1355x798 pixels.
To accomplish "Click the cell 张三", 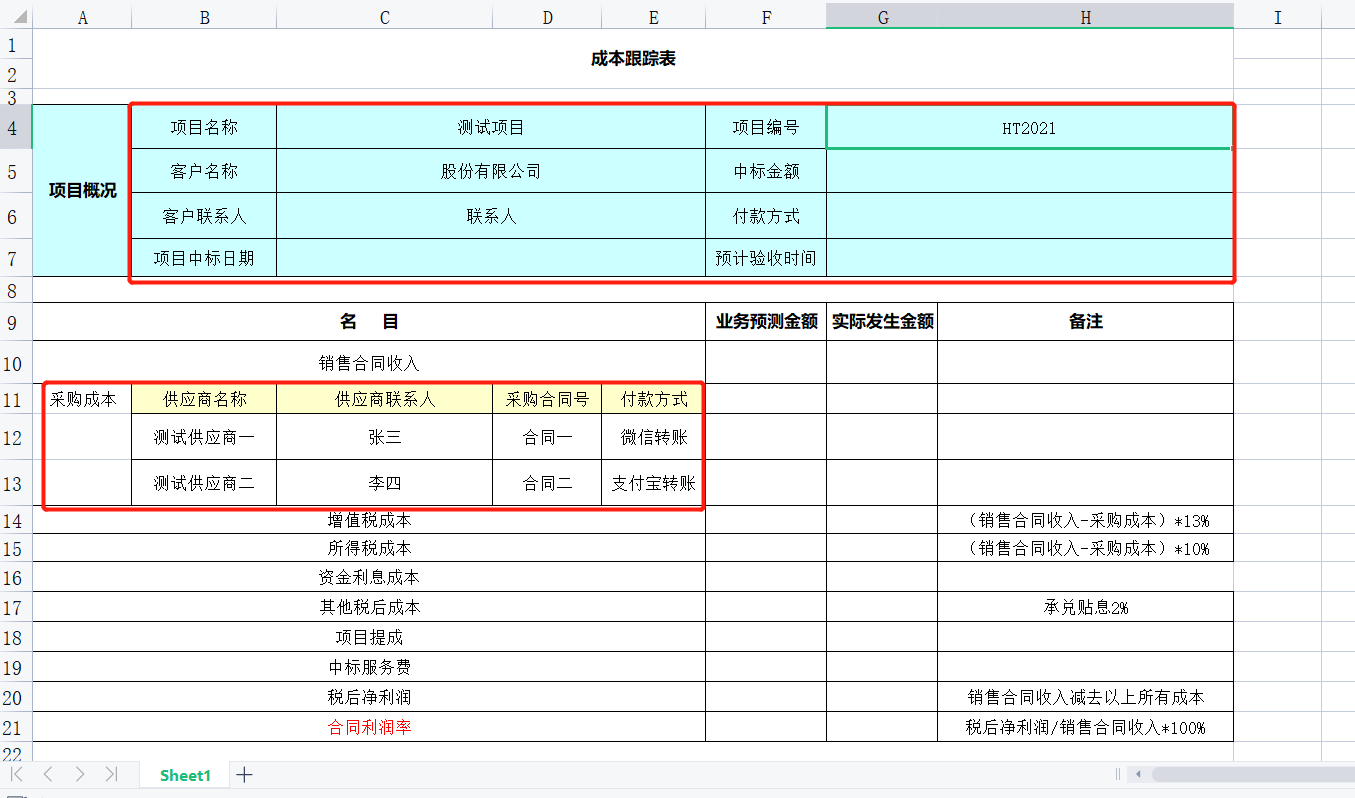I will [385, 437].
